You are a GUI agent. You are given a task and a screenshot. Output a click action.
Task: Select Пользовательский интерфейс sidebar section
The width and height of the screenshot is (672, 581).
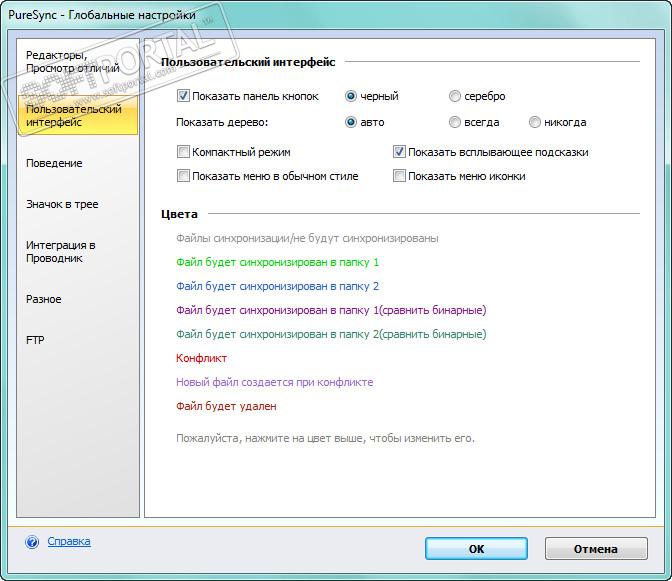78,115
